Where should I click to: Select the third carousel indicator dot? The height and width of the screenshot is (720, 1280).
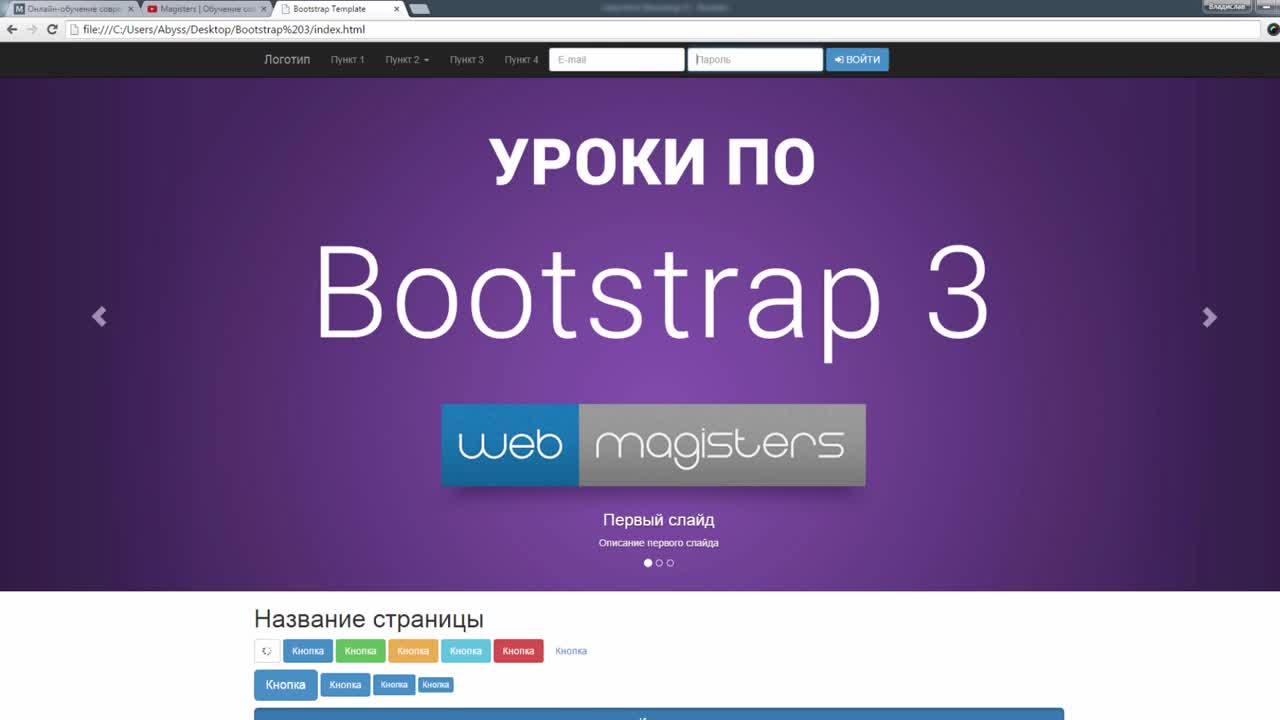pyautogui.click(x=670, y=563)
